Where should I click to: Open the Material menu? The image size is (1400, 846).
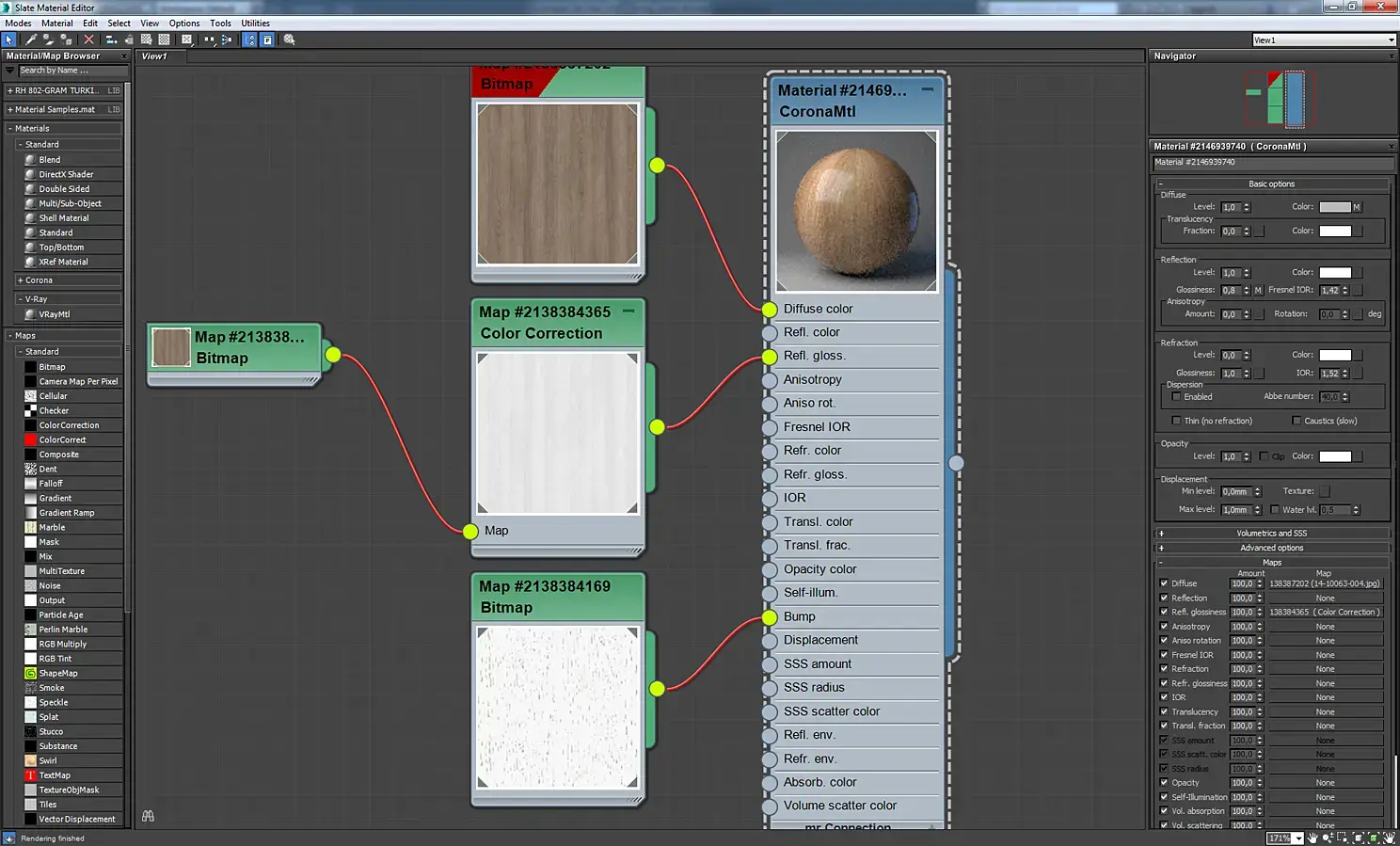point(56,24)
